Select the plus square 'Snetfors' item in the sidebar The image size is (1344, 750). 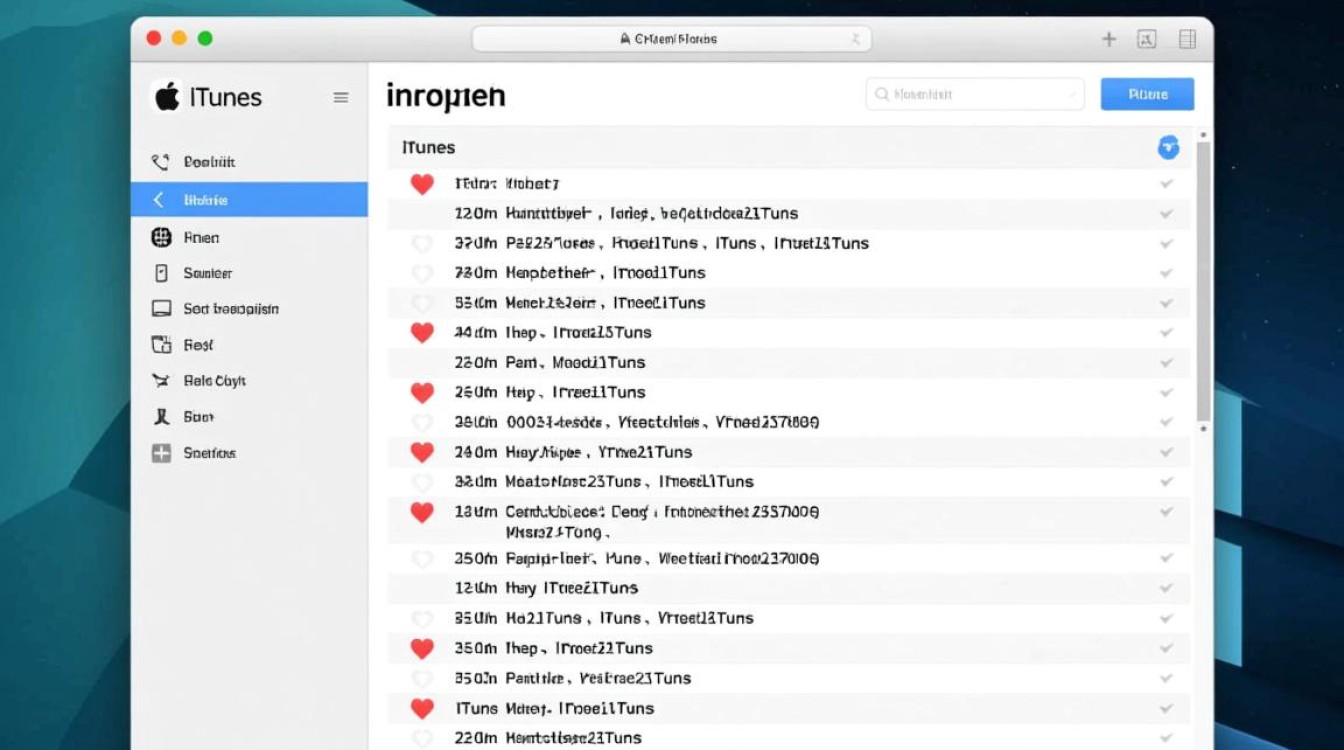click(x=249, y=453)
